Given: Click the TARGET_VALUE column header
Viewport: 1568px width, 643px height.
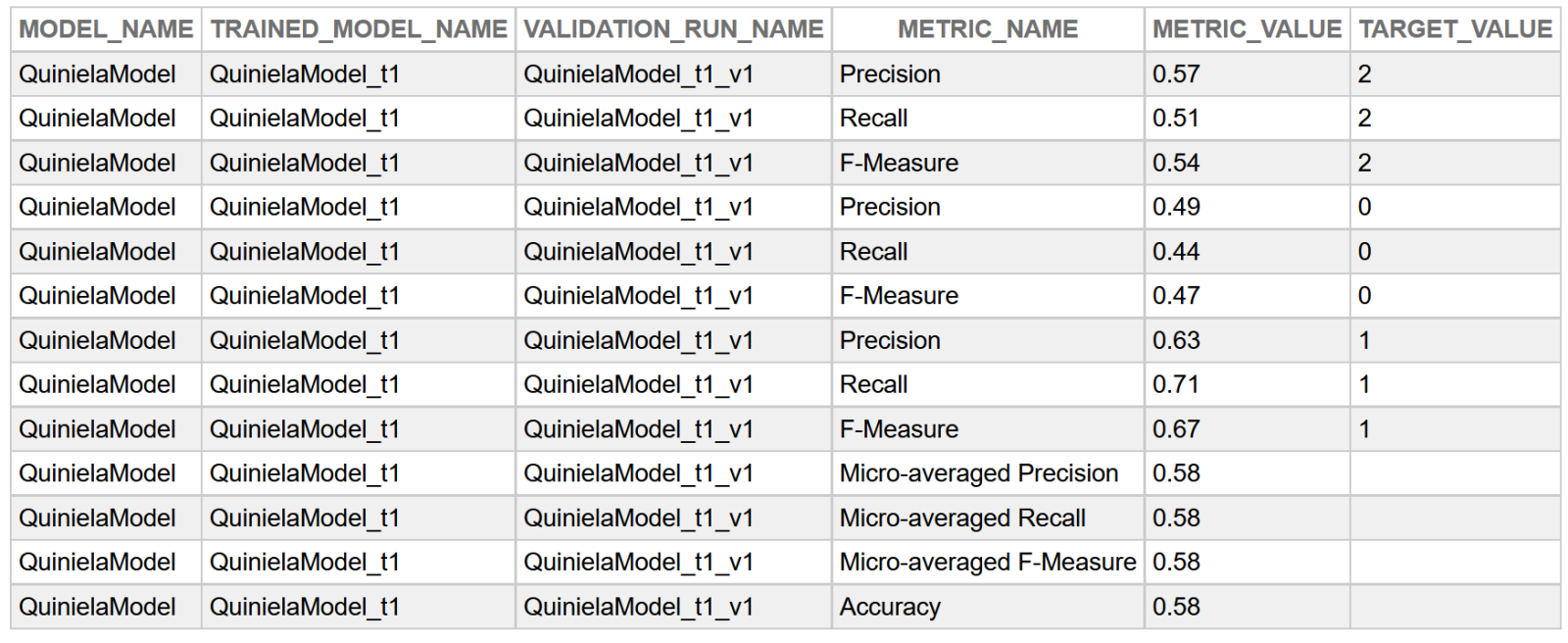Looking at the screenshot, I should pyautogui.click(x=1455, y=29).
